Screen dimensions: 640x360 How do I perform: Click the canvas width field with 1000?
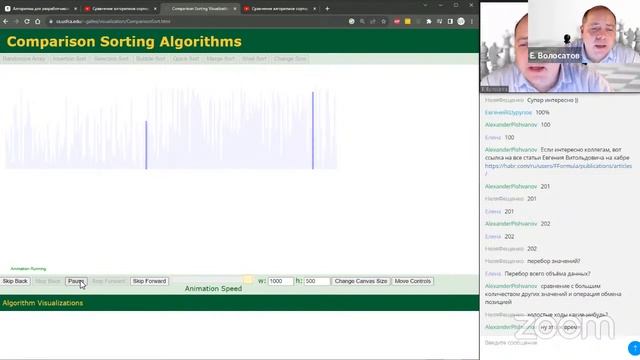tap(280, 281)
